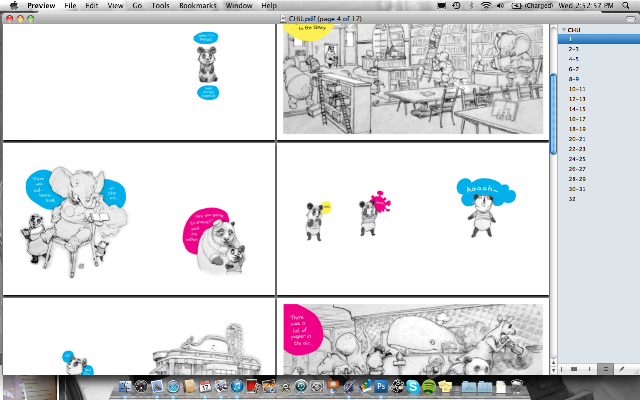
Task: Show the Annotations pencil sidebar view
Action: [x=621, y=369]
